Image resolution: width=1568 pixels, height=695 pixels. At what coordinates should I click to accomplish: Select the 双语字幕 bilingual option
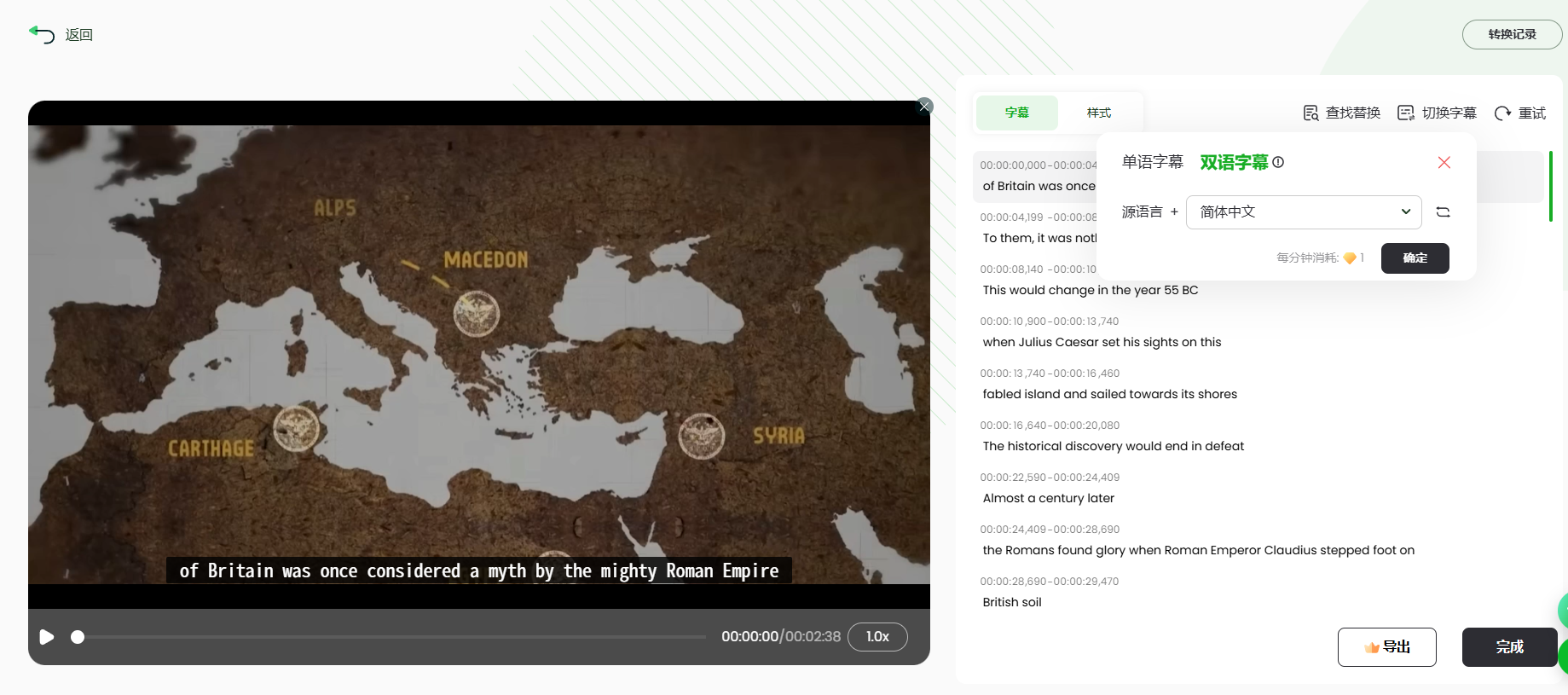pos(1235,162)
